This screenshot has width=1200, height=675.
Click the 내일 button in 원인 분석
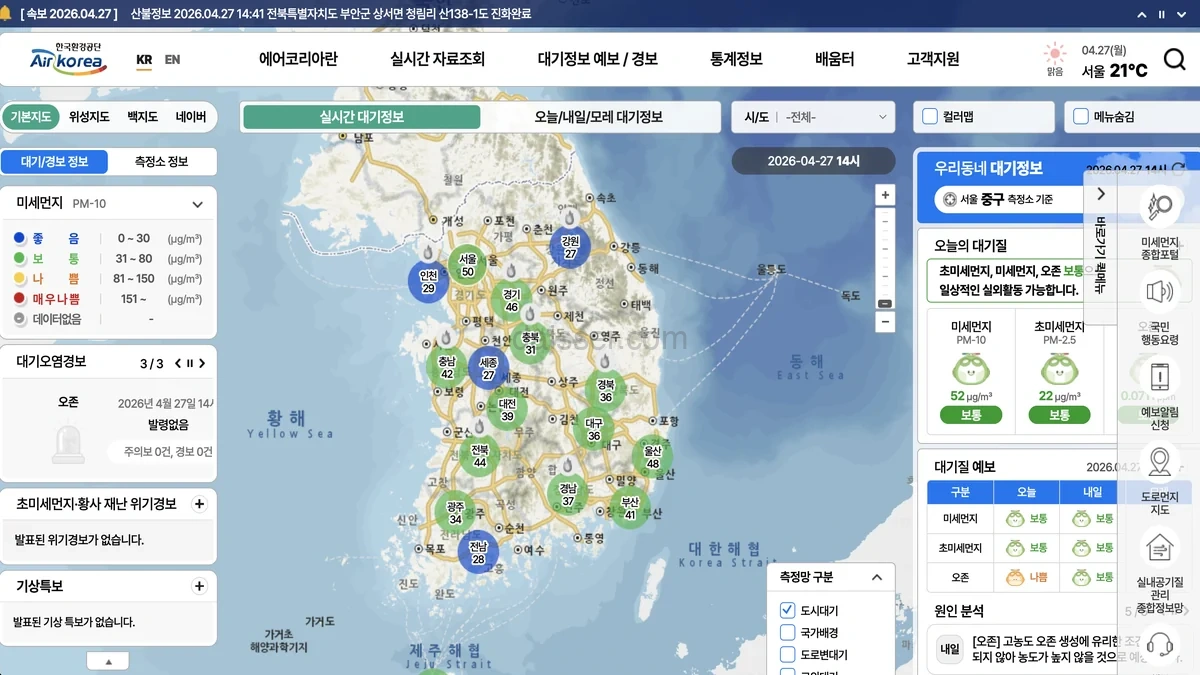949,649
